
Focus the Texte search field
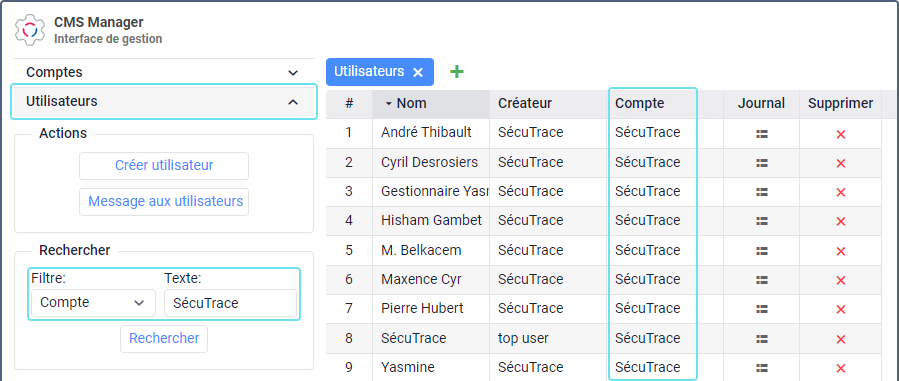(230, 303)
